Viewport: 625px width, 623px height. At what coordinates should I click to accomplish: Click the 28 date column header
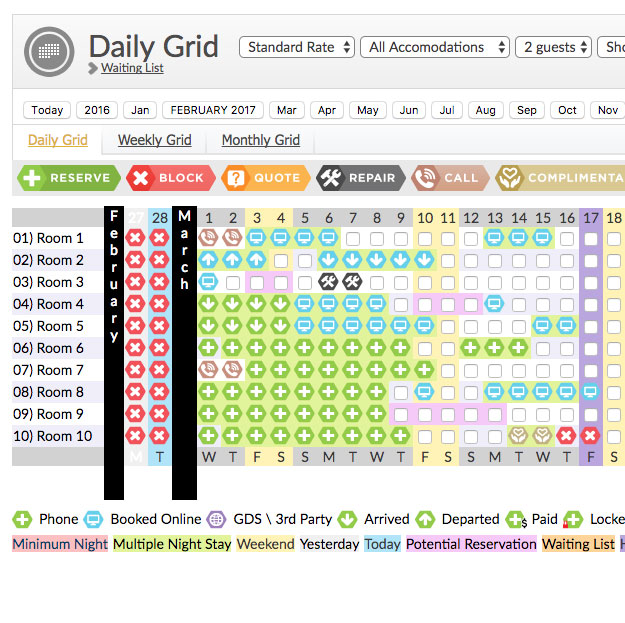160,218
